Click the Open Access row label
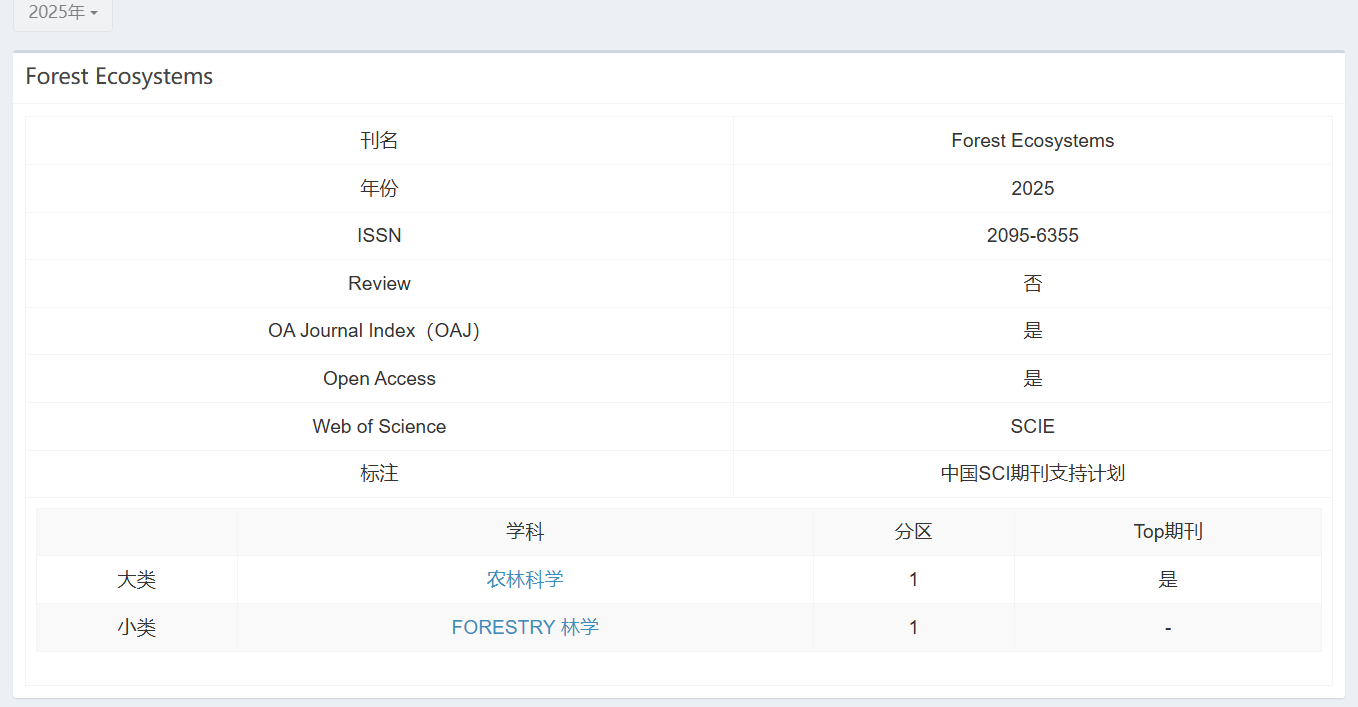1358x707 pixels. (379, 379)
